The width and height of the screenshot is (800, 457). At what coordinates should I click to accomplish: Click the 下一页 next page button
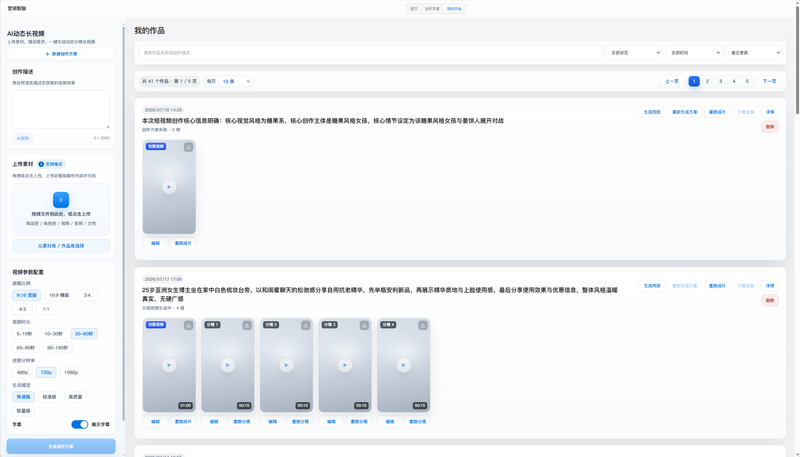[x=769, y=81]
